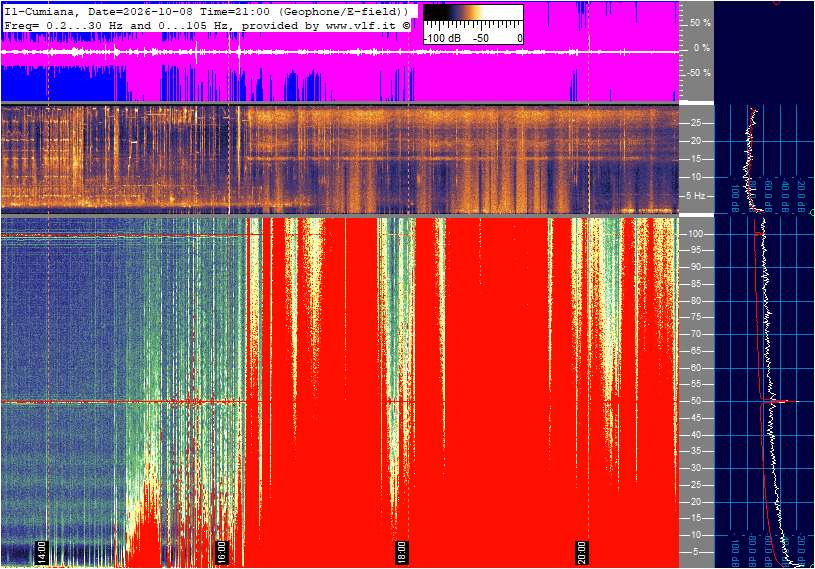Click the rotated '20.0 dB' label in upper spectrum plot
The image size is (815, 569).
point(801,195)
